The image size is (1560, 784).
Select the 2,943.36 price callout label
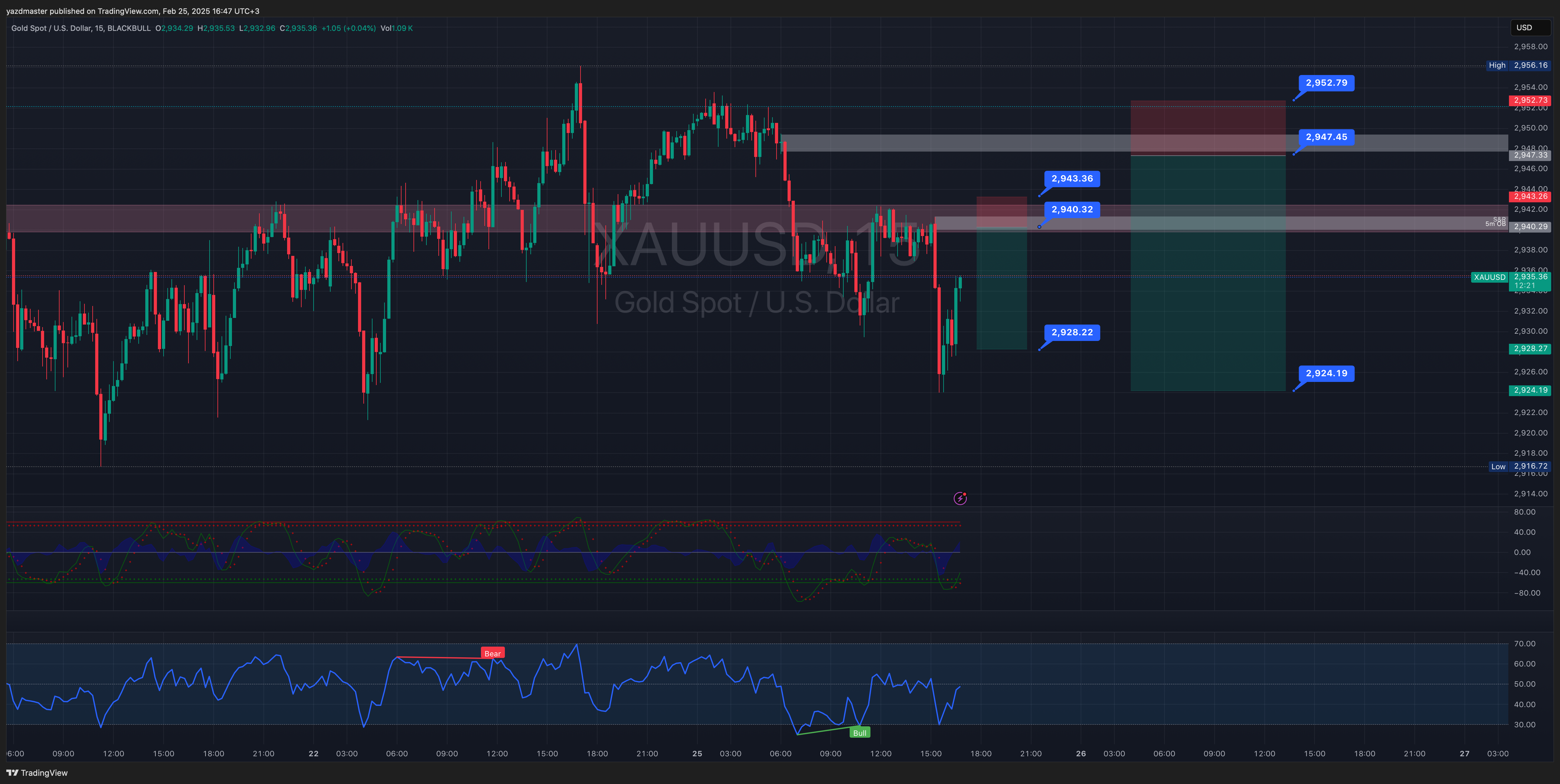(x=1072, y=179)
